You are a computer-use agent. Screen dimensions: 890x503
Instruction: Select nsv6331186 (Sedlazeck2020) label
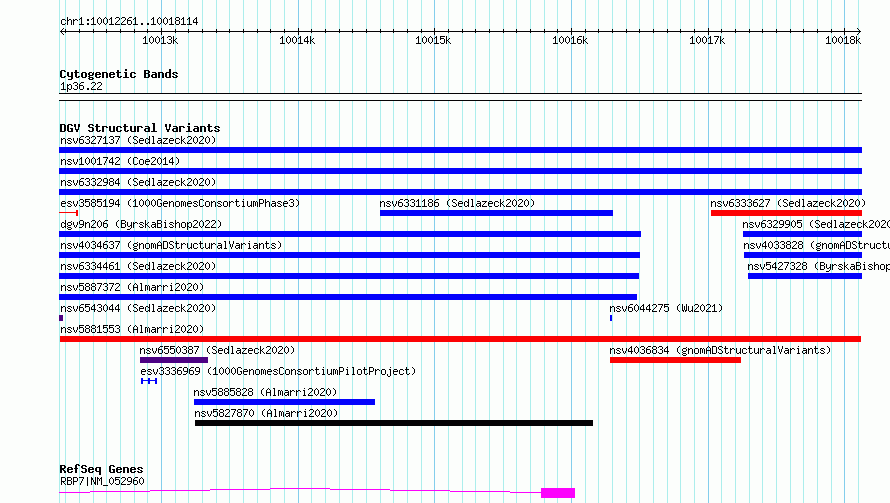[x=457, y=203]
